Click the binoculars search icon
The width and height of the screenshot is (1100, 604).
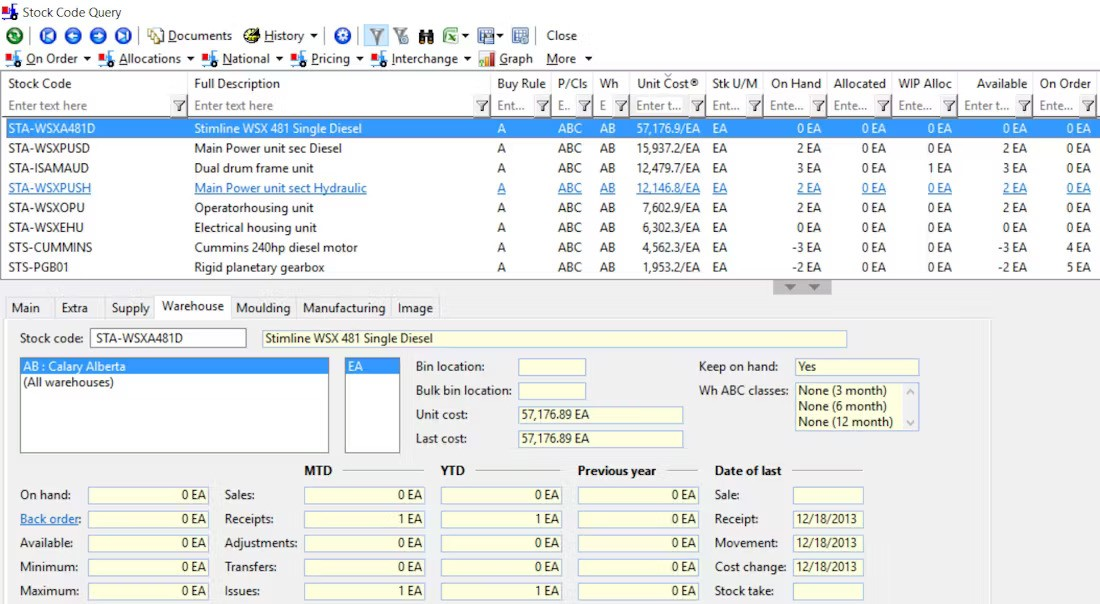coord(426,35)
